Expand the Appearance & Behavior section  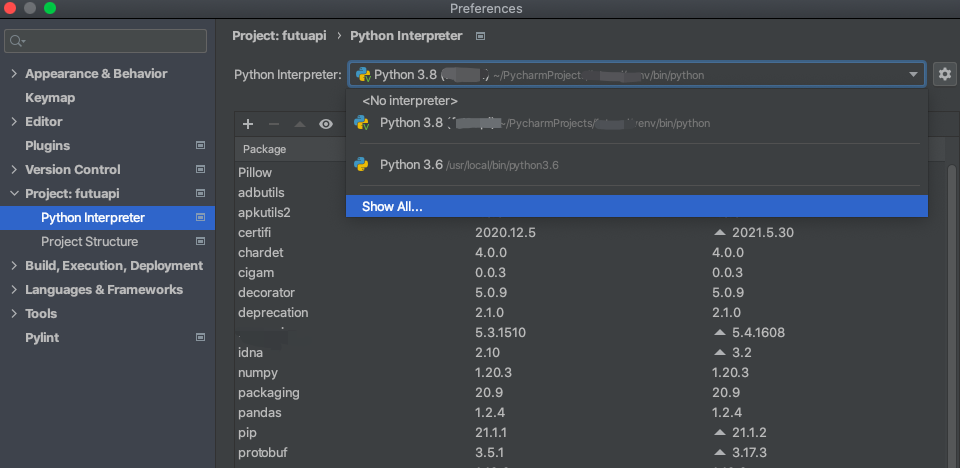tap(14, 74)
